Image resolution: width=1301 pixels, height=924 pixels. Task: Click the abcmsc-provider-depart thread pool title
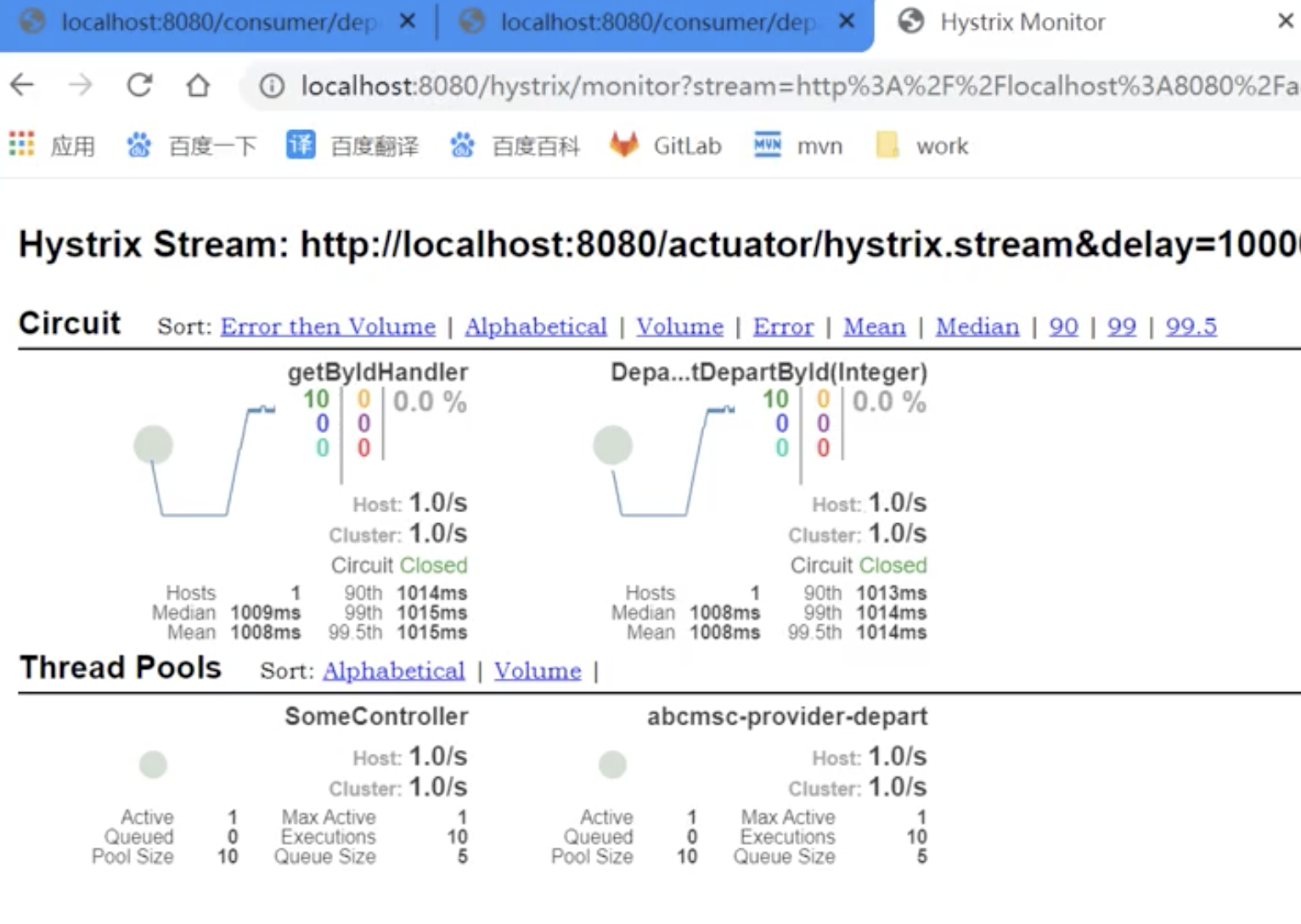(787, 717)
